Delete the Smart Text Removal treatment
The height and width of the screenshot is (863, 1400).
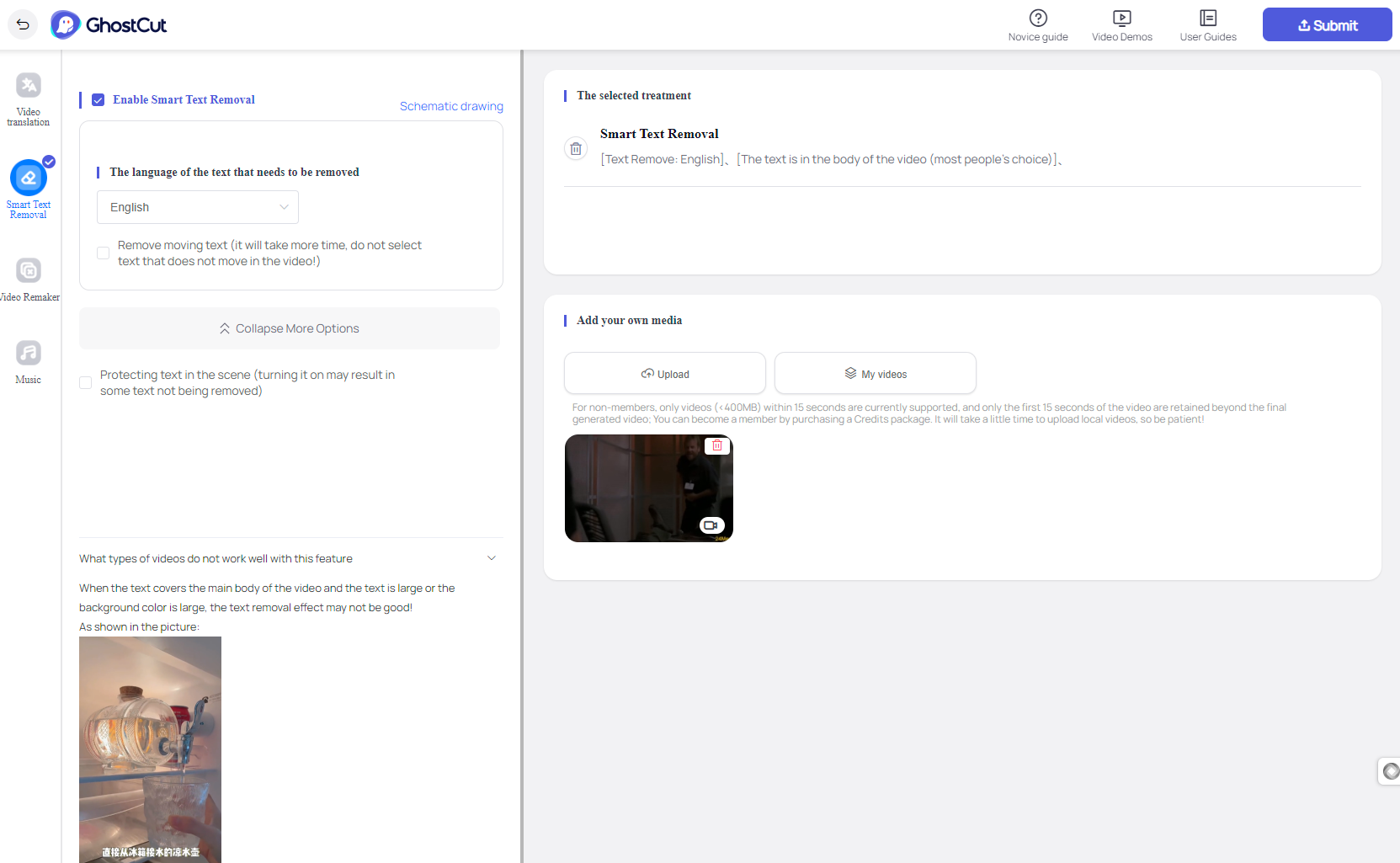click(x=576, y=149)
